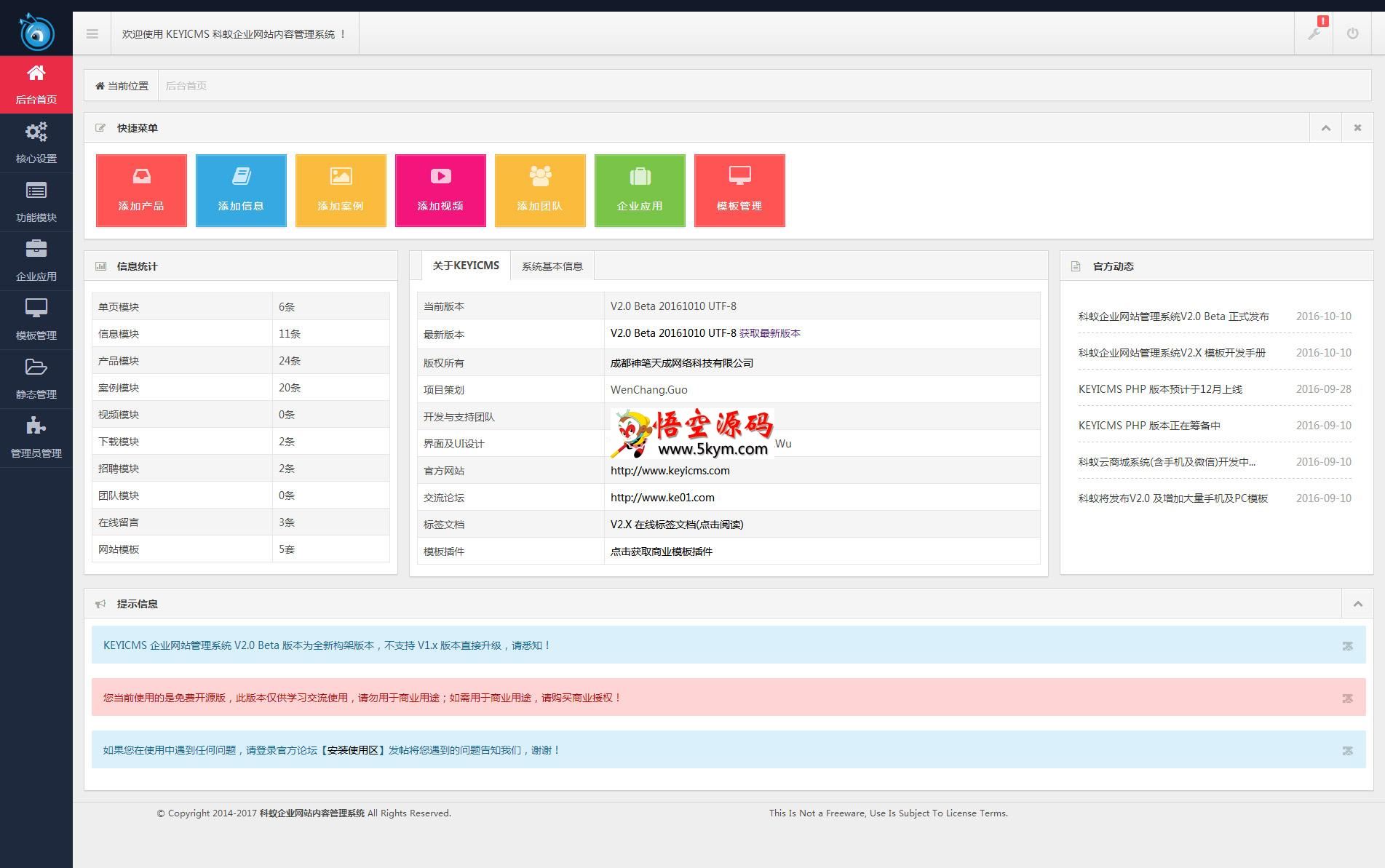The height and width of the screenshot is (868, 1385).
Task: Open news KEYICMS PHP 版本正在筹备中
Action: point(1149,426)
